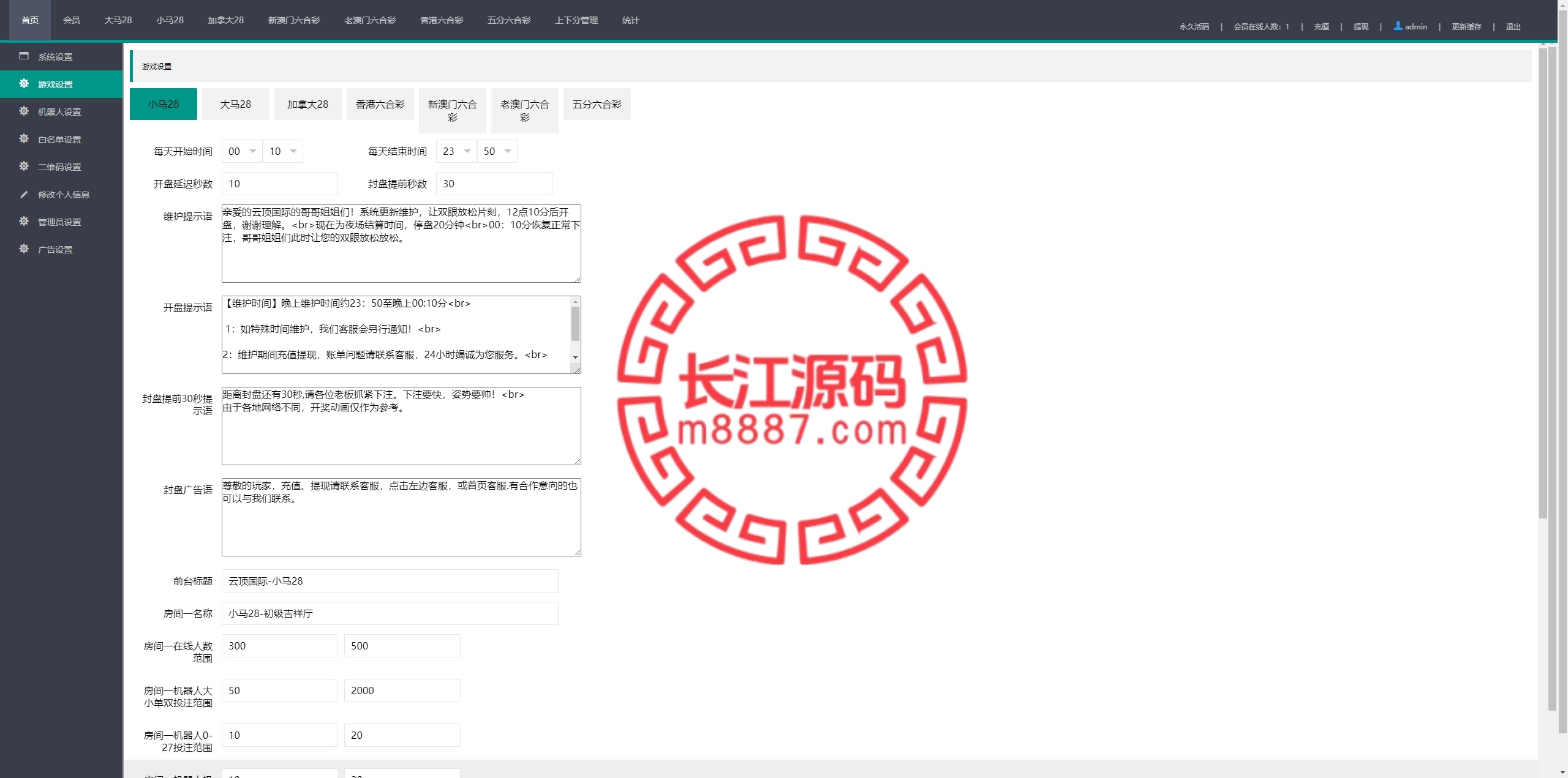Open 首页 in the top navigation
This screenshot has width=1568, height=778.
[x=30, y=20]
